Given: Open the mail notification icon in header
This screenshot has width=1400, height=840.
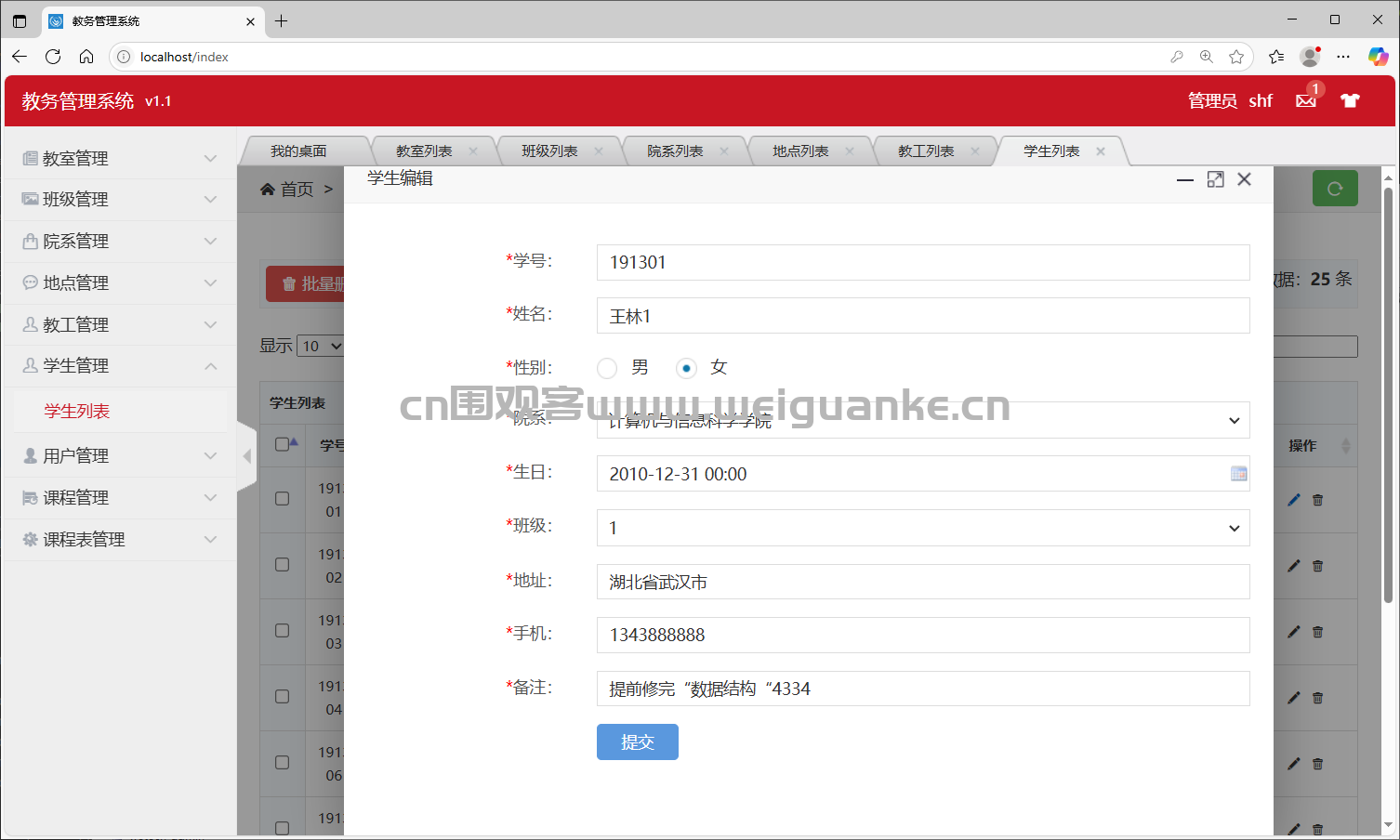Looking at the screenshot, I should (x=1306, y=100).
